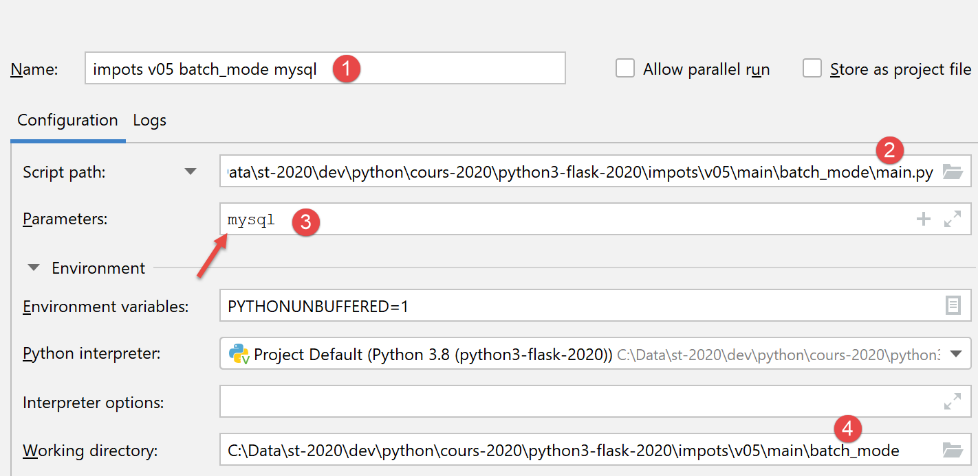The image size is (978, 476).
Task: Click the plus icon in Parameters field
Action: [x=924, y=219]
